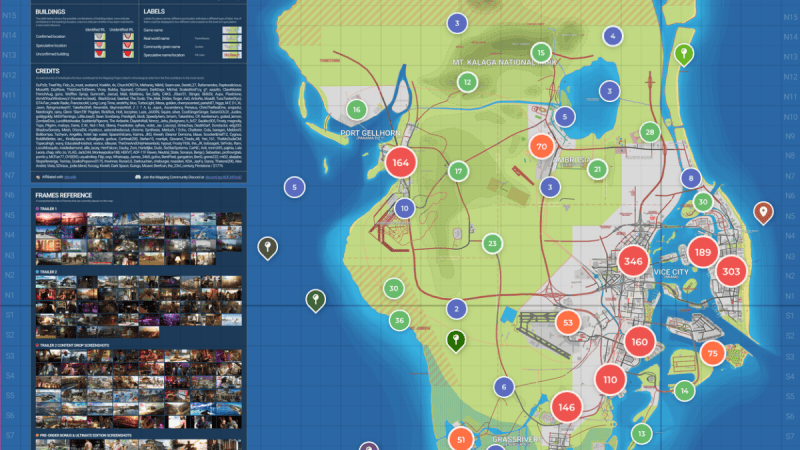
Task: Select the blue 4 cluster marker
Action: [x=613, y=36]
